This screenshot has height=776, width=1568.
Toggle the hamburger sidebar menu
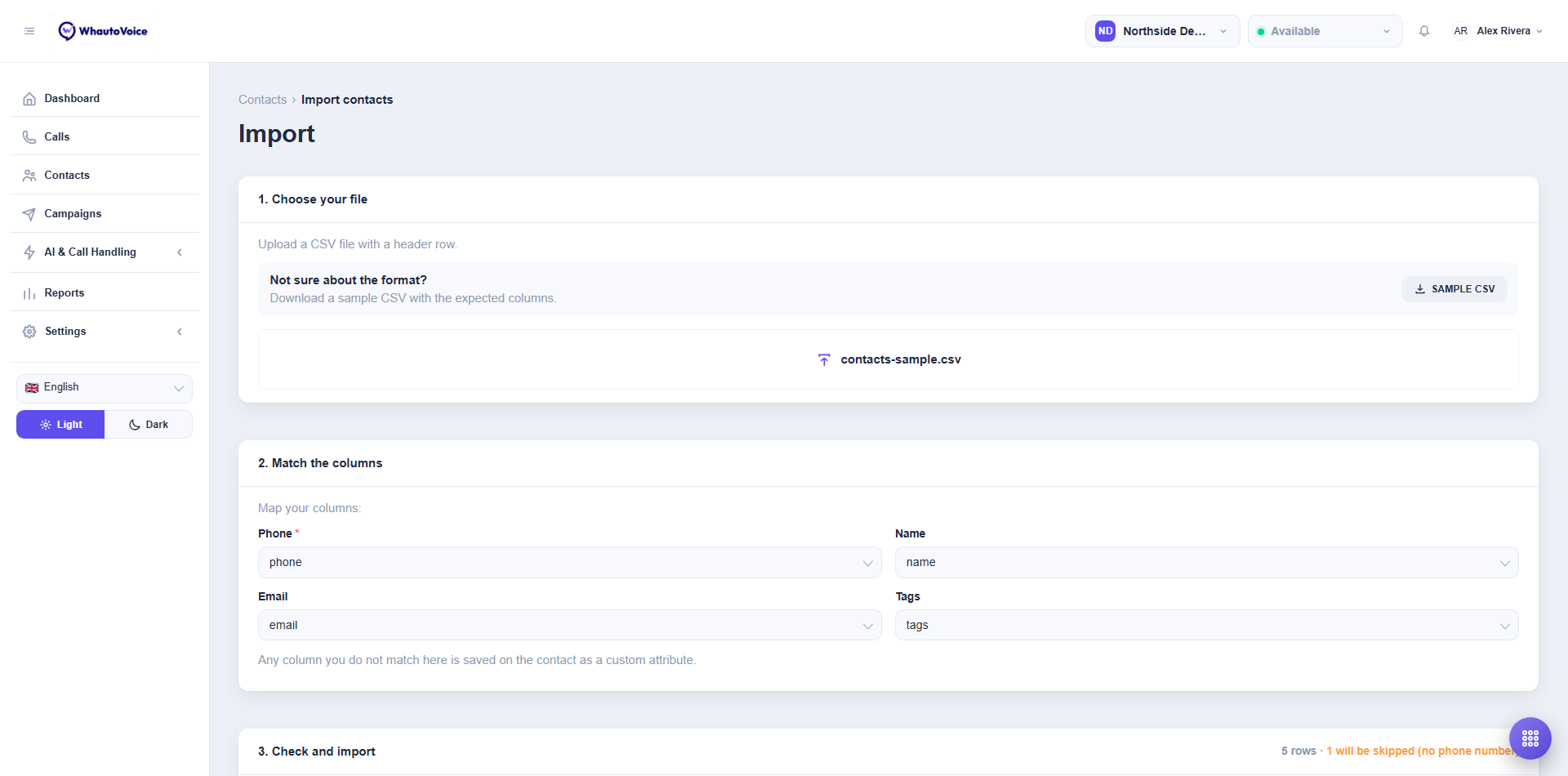point(29,31)
